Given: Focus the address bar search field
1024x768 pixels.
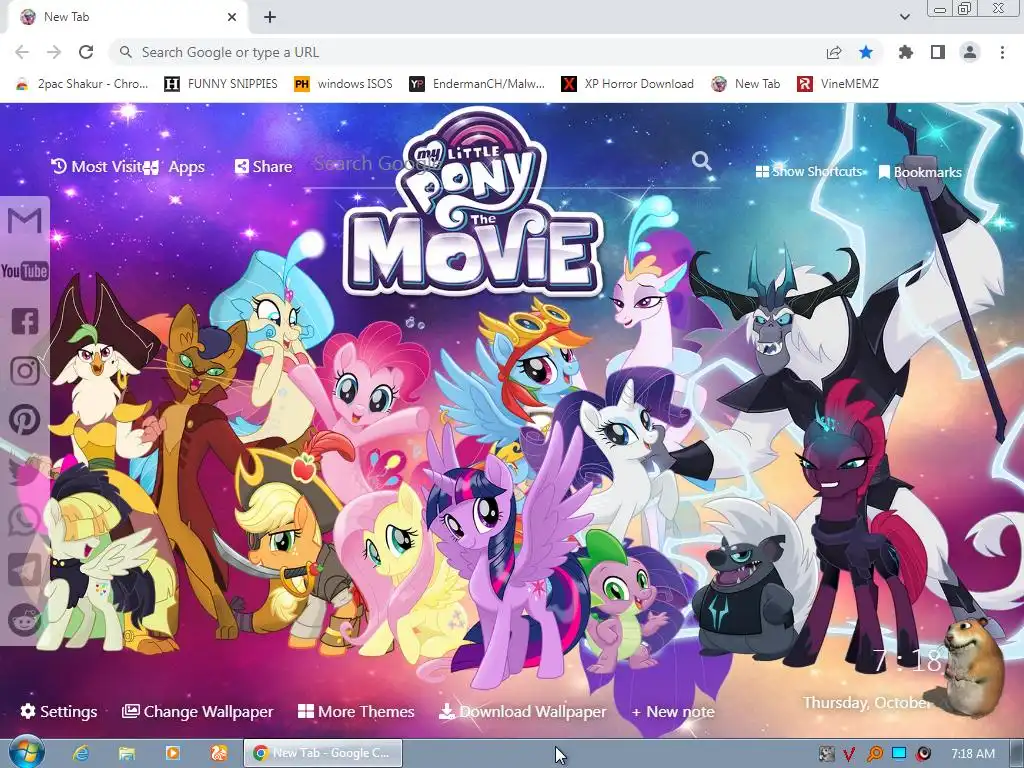Looking at the screenshot, I should pyautogui.click(x=467, y=52).
